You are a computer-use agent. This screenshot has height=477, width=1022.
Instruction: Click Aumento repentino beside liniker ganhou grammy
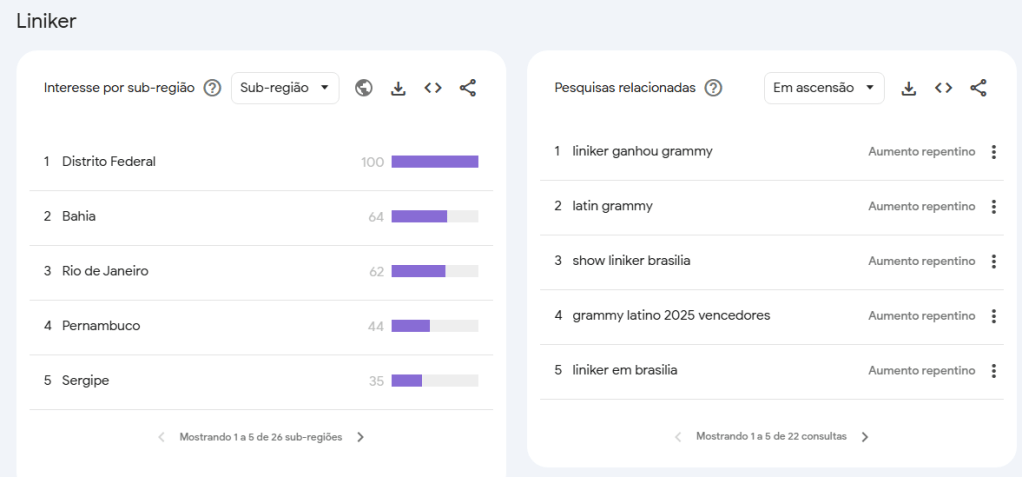[922, 152]
